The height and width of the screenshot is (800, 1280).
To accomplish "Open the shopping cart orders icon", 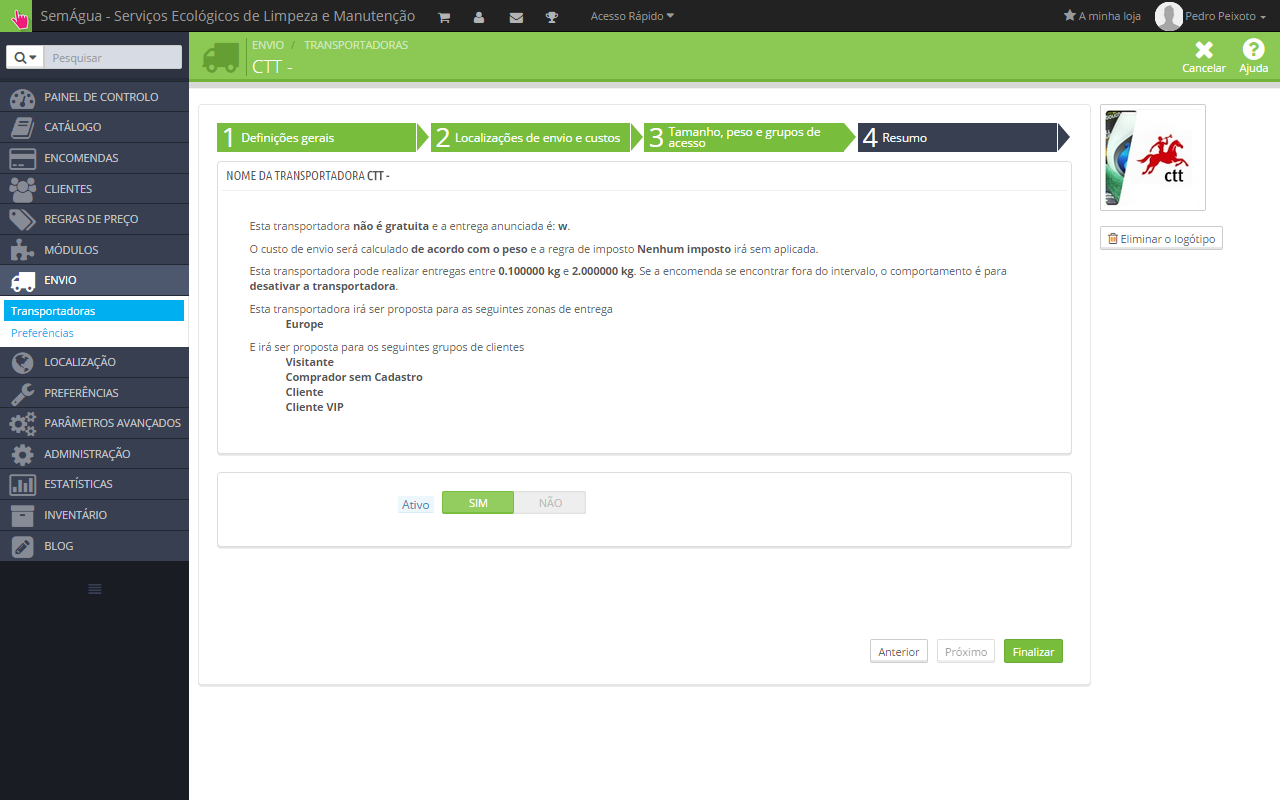I will click(x=444, y=17).
